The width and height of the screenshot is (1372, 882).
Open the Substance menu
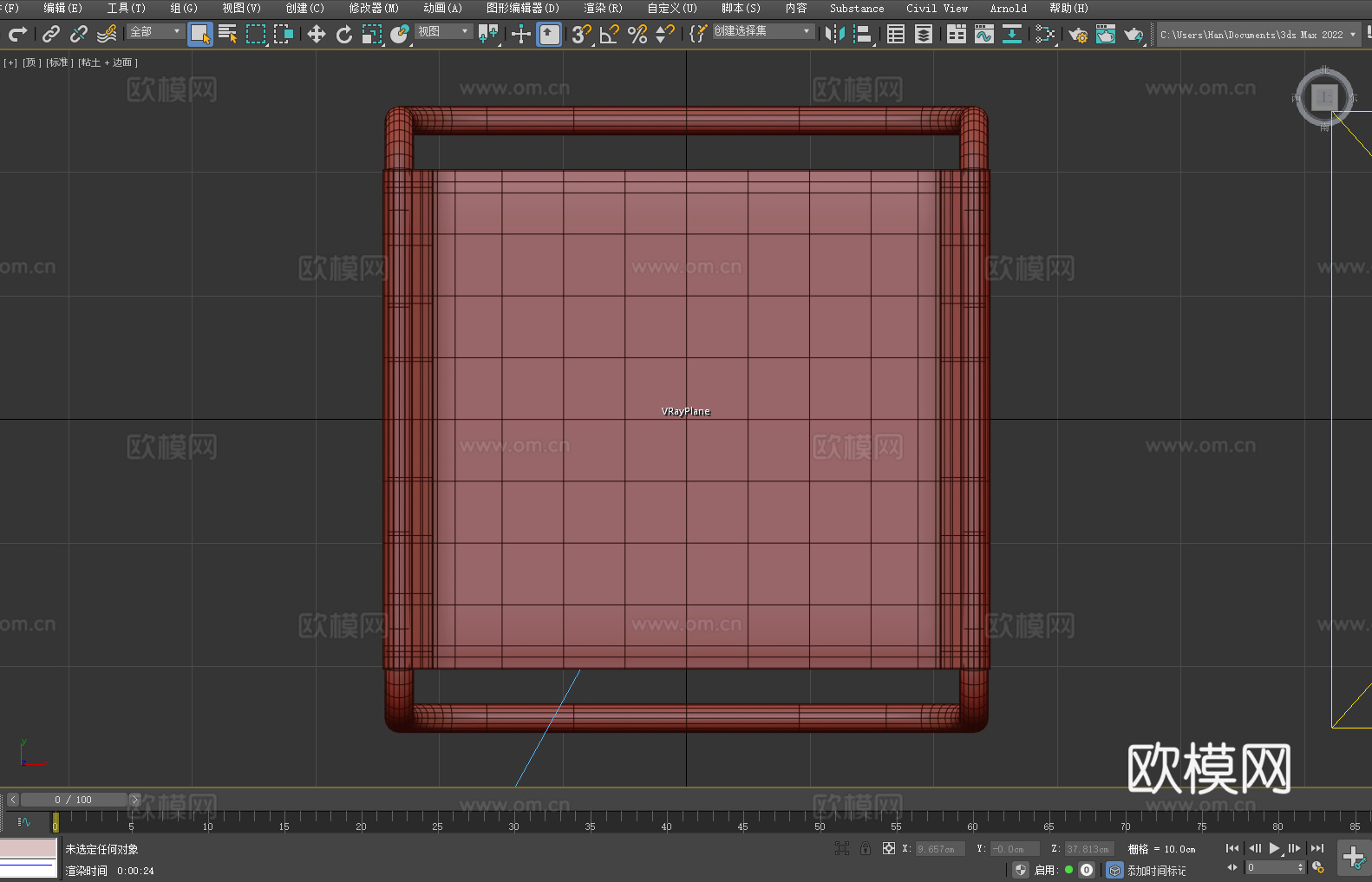(x=857, y=8)
